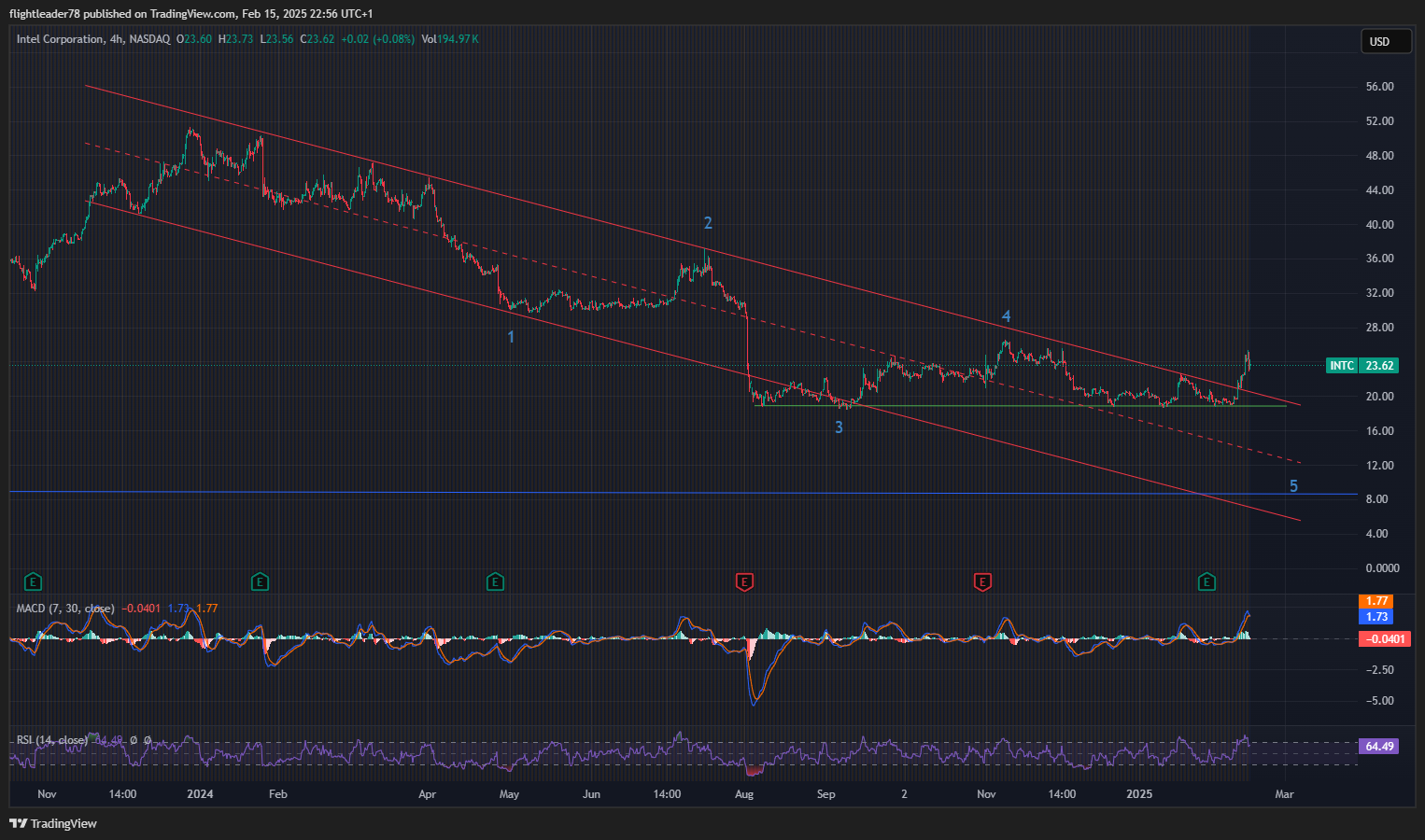Image resolution: width=1425 pixels, height=840 pixels.
Task: Click the 2025 time axis label
Action: (x=1139, y=794)
